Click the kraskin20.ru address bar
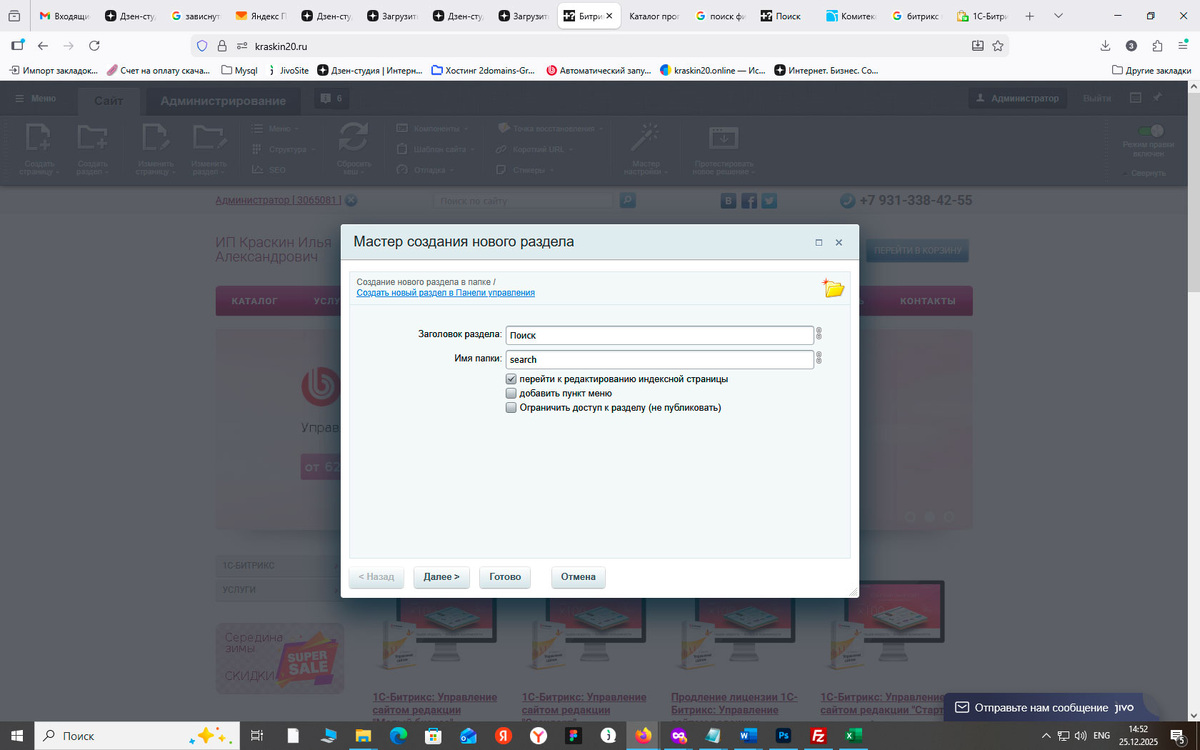 (x=600, y=46)
